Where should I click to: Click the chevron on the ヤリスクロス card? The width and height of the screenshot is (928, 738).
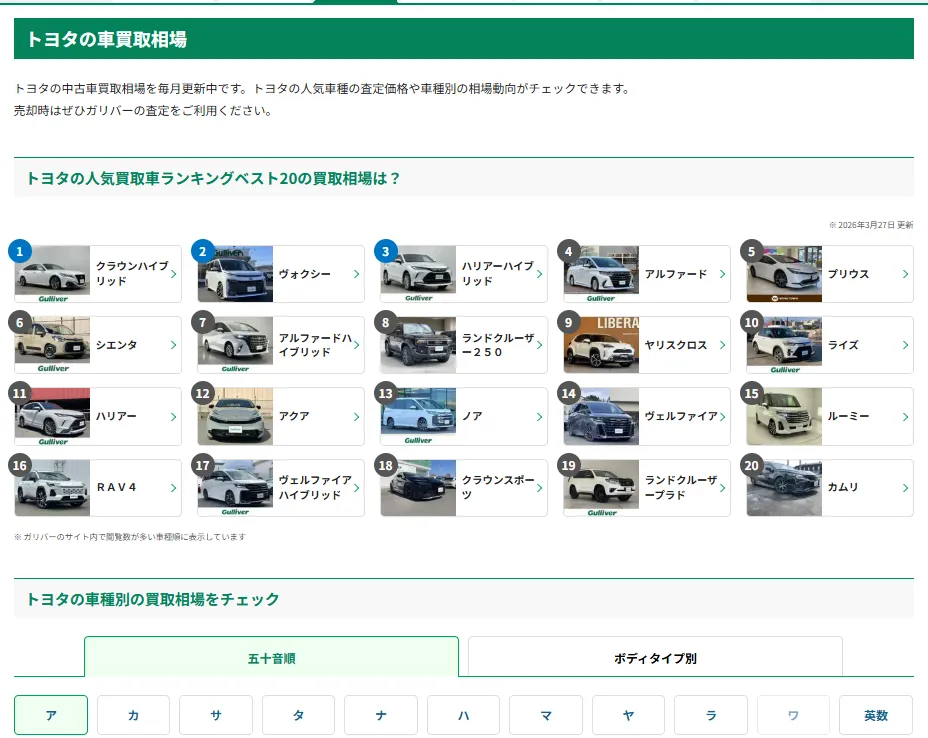click(723, 345)
